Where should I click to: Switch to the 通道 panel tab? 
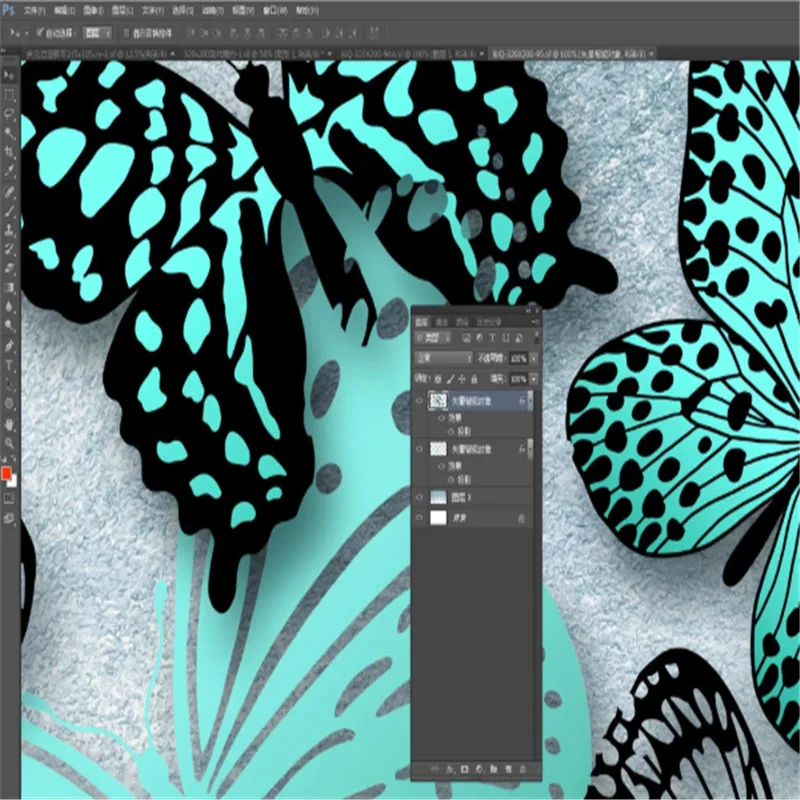(441, 322)
